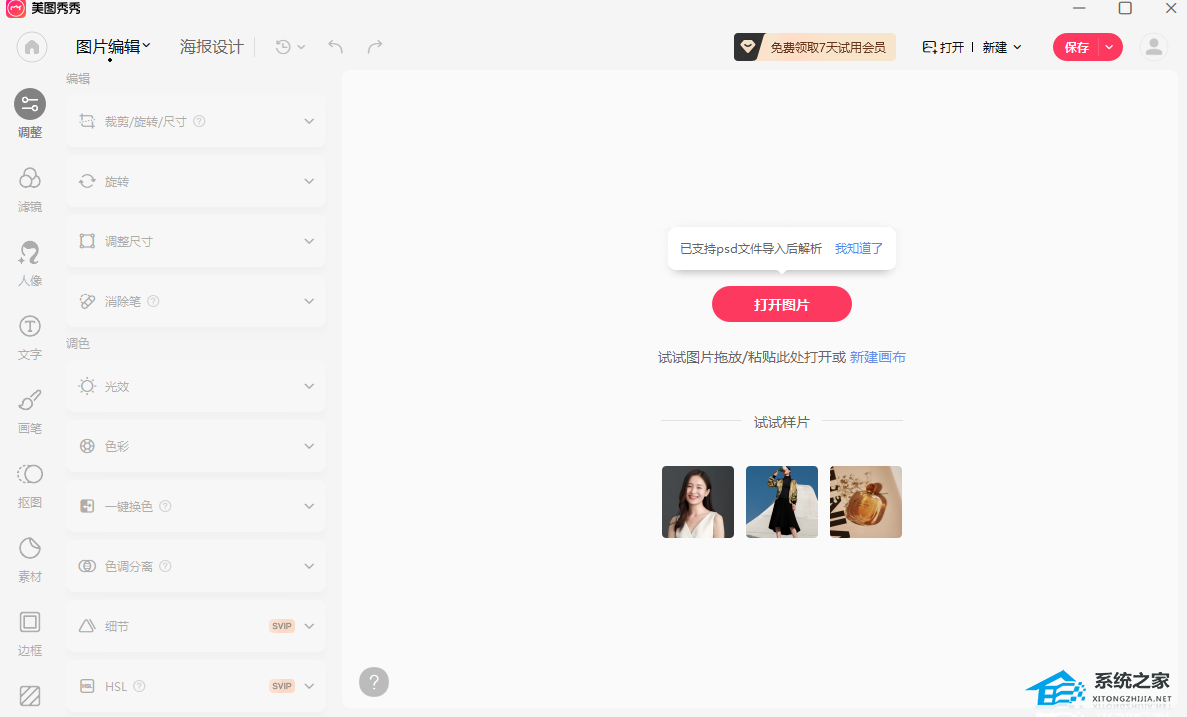The image size is (1187, 717).
Task: Click the undo arrow icon
Action: click(x=335, y=47)
